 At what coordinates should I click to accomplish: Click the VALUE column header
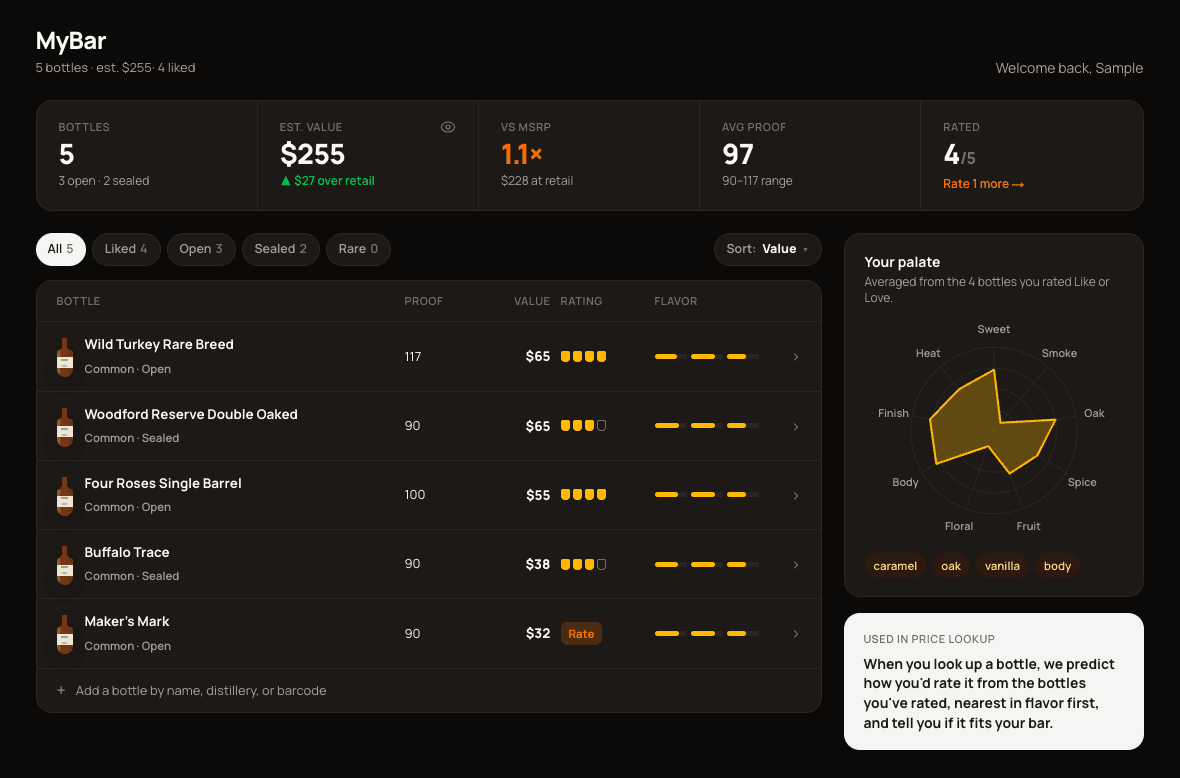coord(532,301)
